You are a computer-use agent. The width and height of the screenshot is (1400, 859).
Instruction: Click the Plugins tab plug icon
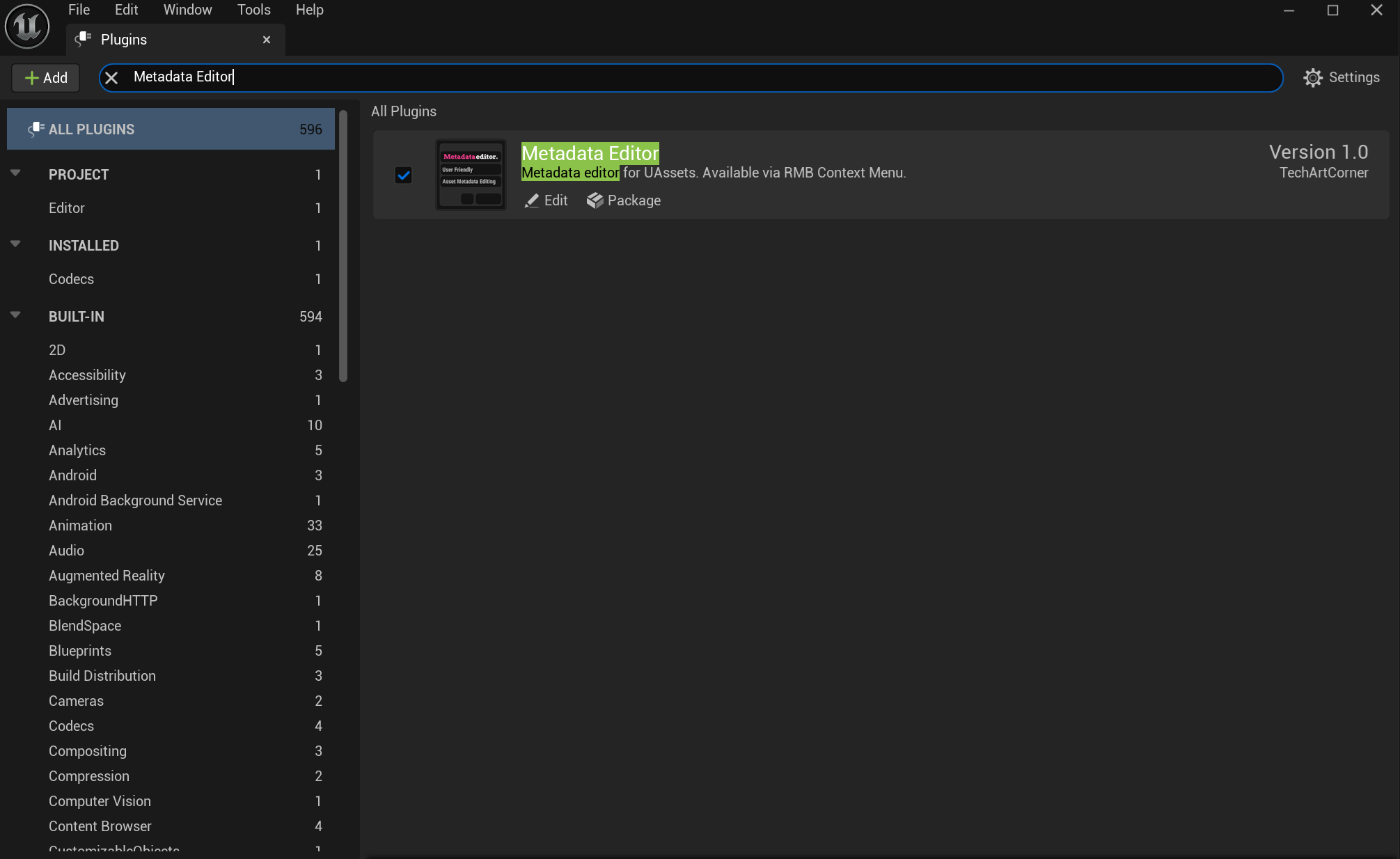(84, 39)
